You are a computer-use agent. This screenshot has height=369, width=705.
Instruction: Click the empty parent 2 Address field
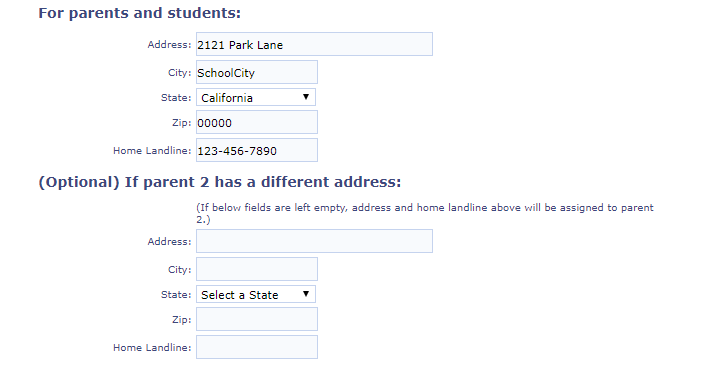pyautogui.click(x=314, y=241)
